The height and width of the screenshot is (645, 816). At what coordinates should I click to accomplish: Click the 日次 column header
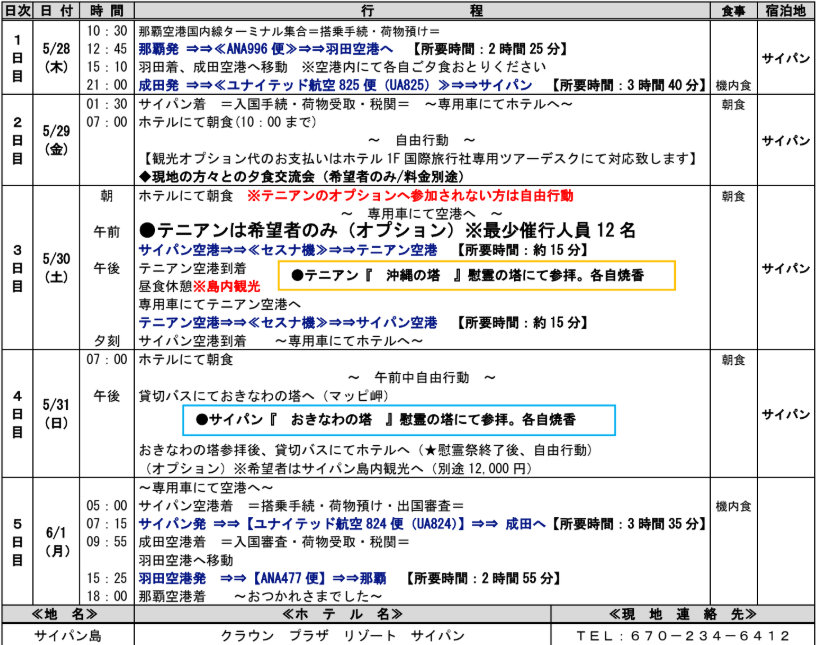coord(17,10)
